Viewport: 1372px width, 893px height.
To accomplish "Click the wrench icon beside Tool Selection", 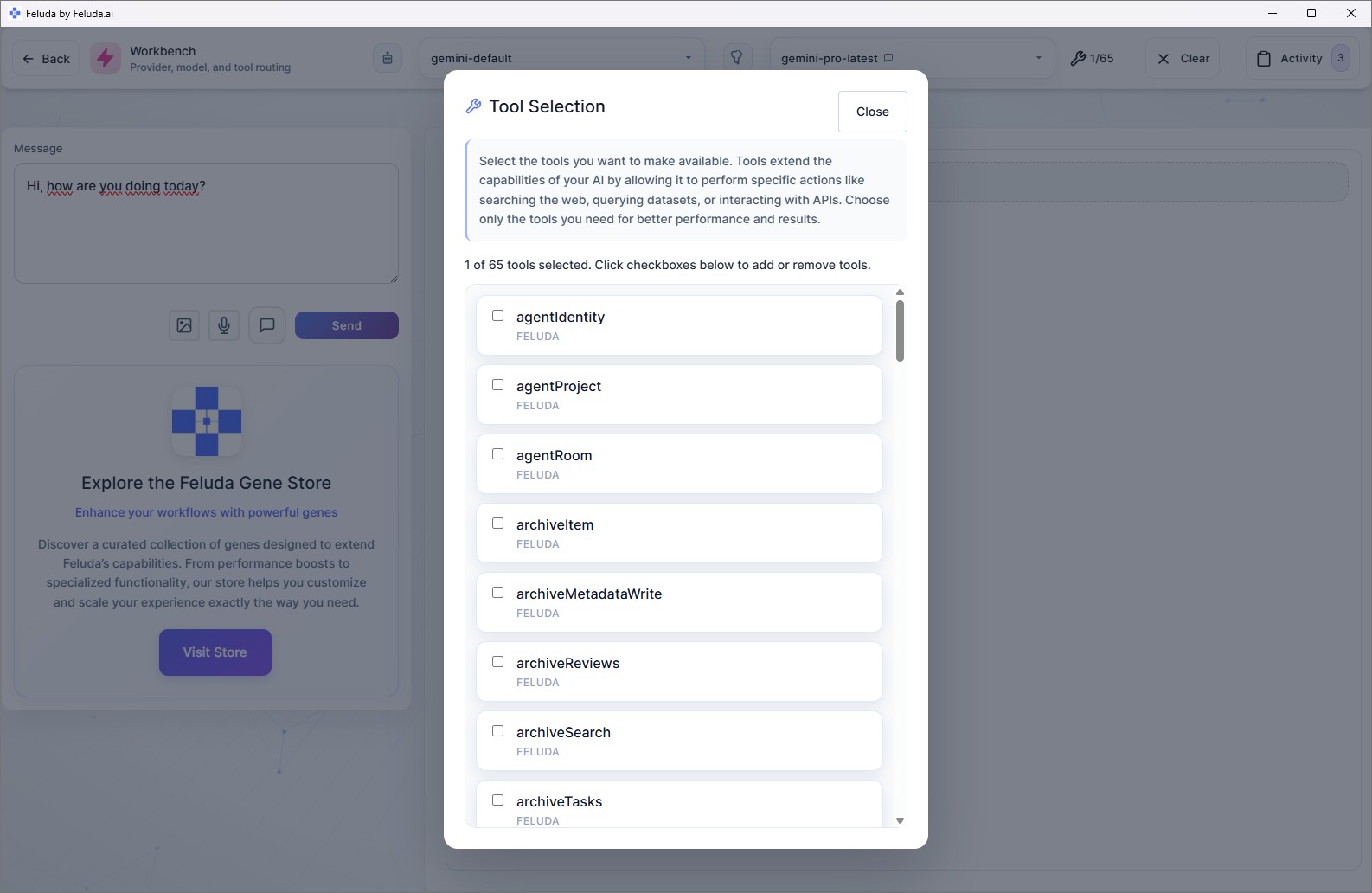I will tap(473, 106).
